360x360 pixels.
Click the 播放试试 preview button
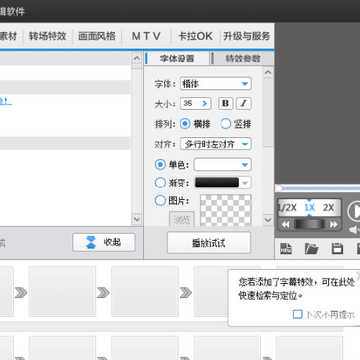(x=209, y=243)
